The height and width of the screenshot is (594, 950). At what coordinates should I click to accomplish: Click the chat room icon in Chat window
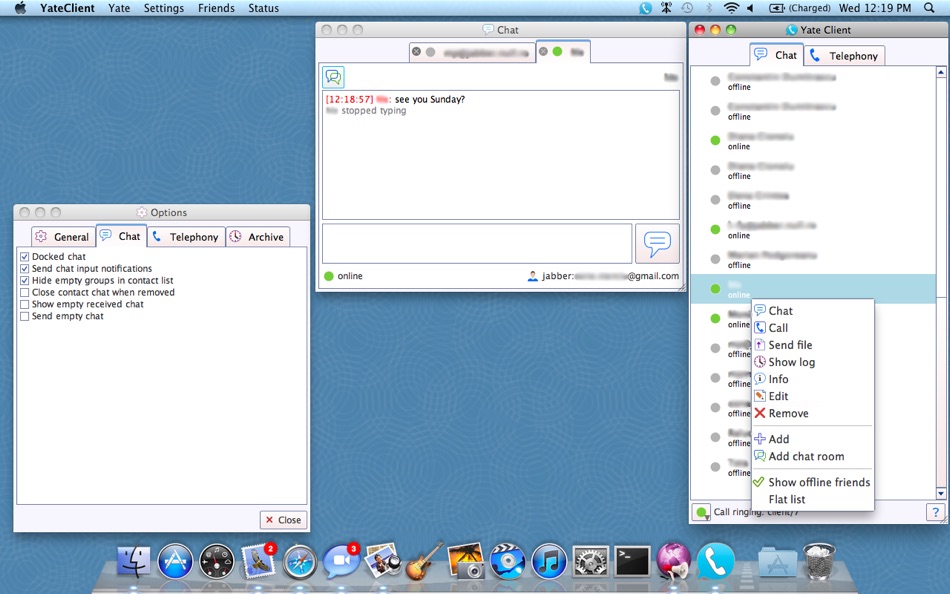click(333, 77)
